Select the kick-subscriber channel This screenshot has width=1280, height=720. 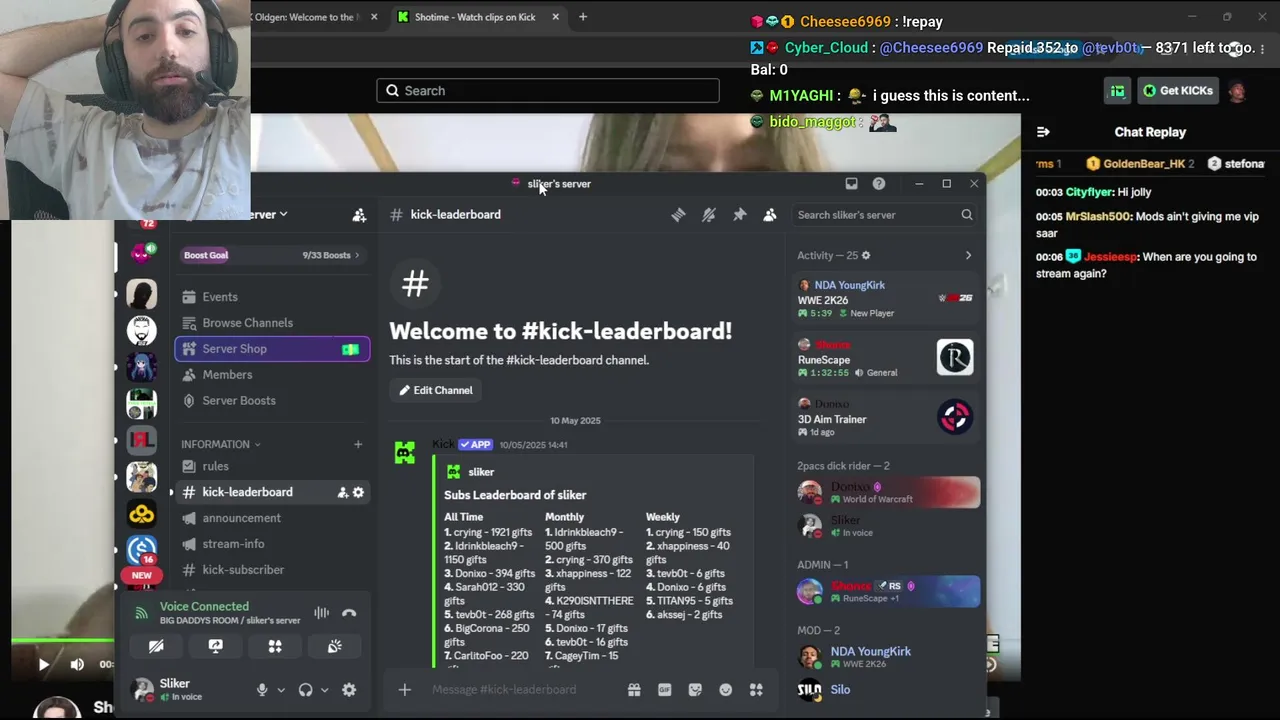point(272,570)
